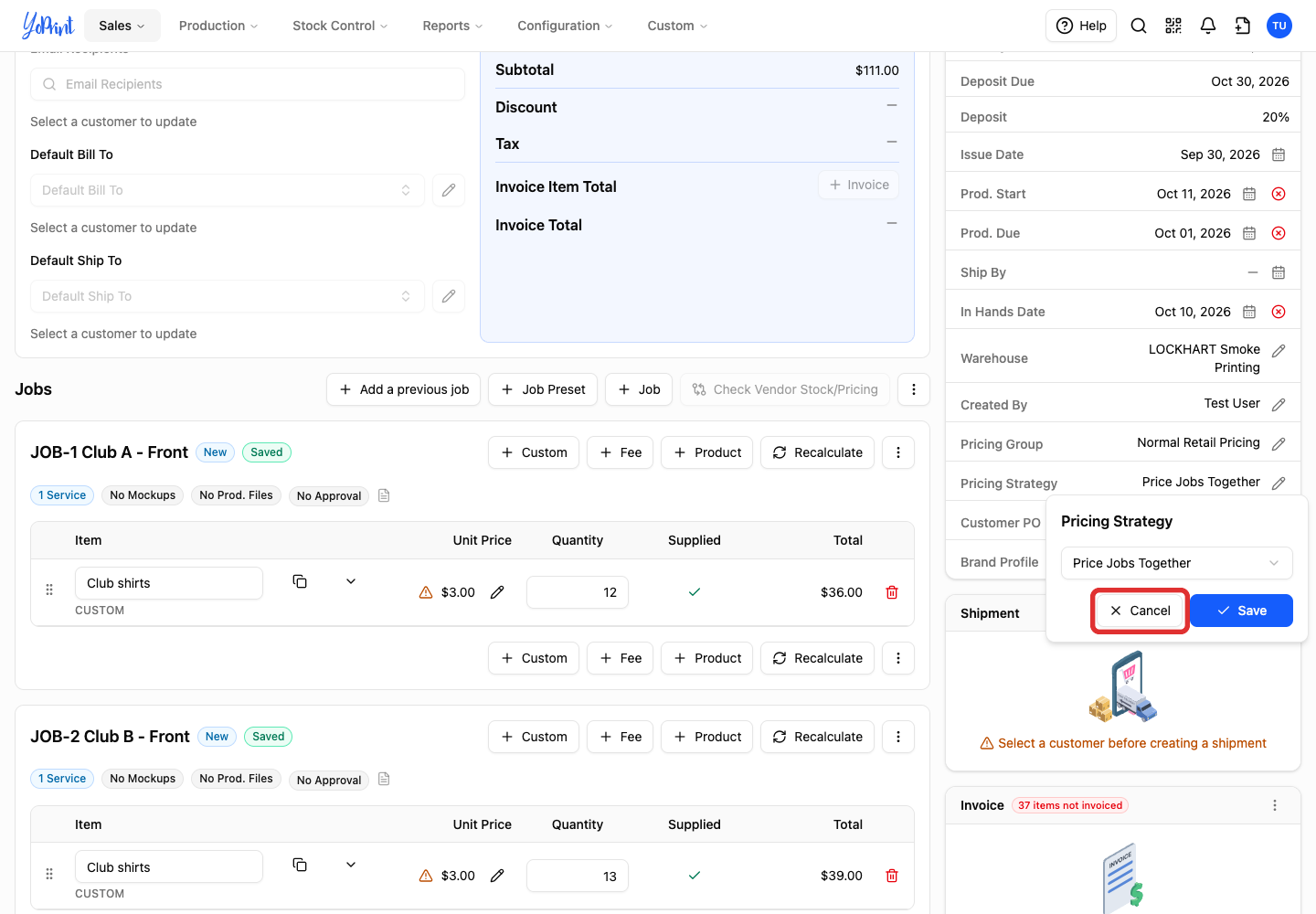Open the Stock Control menu
The height and width of the screenshot is (914, 1316).
coord(340,26)
